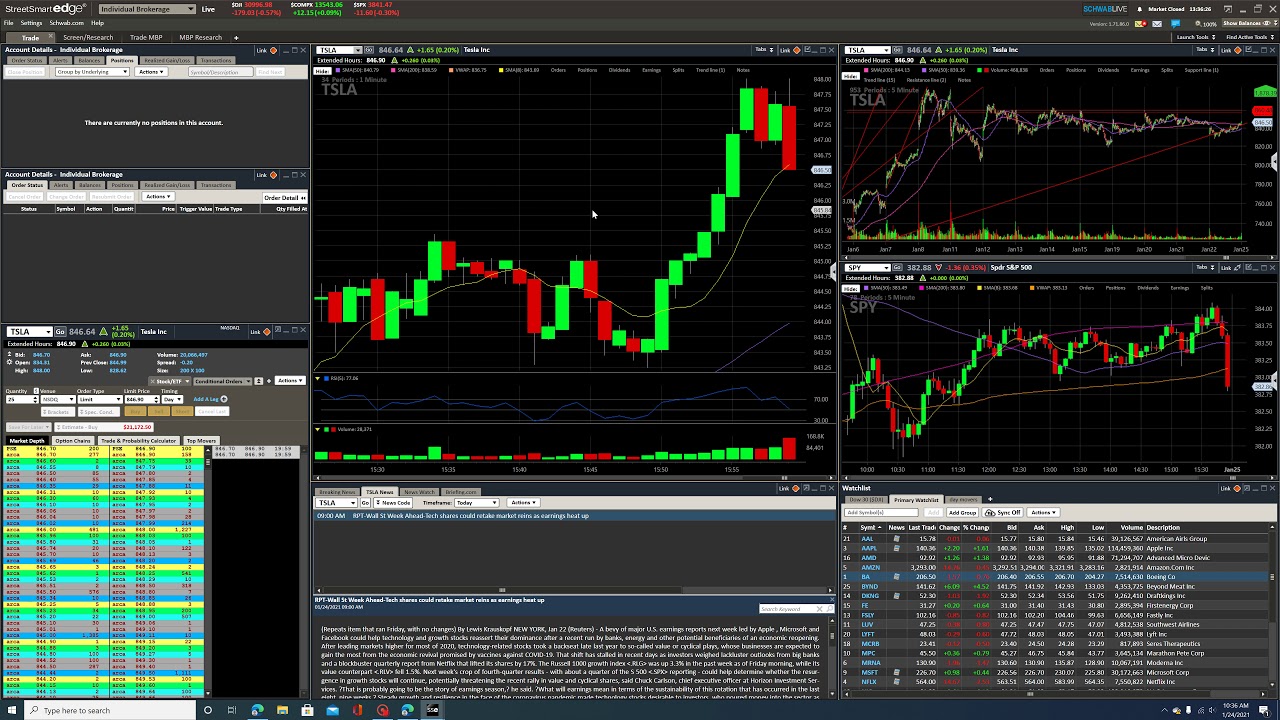Screen dimensions: 1280x720
Task: Open the Order Type Limit dropdown
Action: (100, 399)
